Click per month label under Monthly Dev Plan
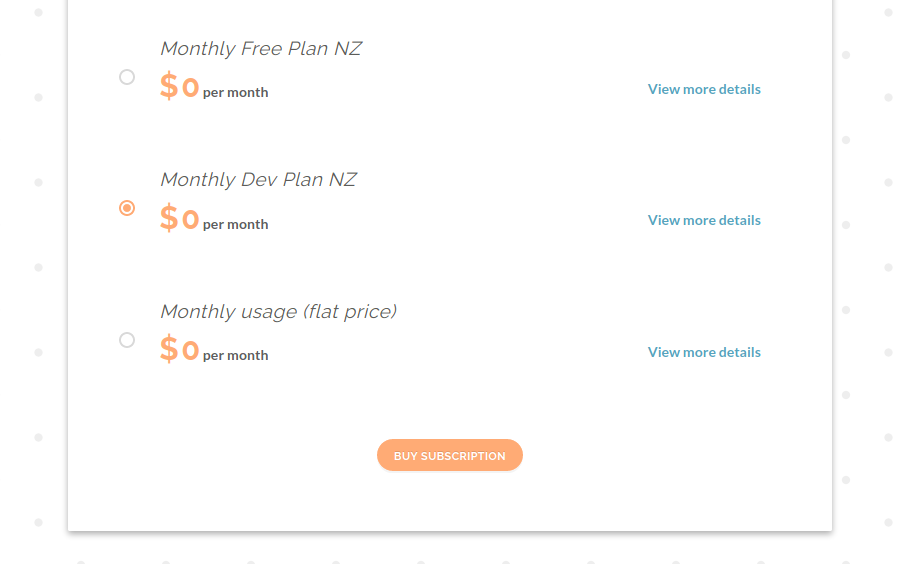 (x=236, y=225)
